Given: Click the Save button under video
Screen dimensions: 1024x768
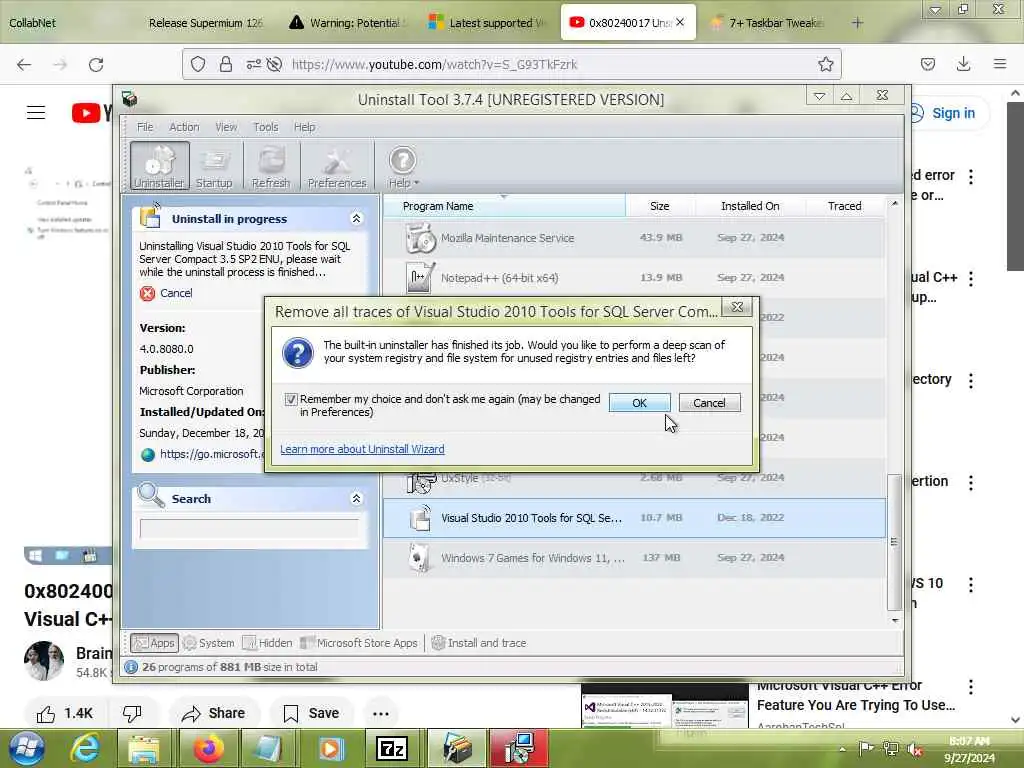Looking at the screenshot, I should pos(312,714).
